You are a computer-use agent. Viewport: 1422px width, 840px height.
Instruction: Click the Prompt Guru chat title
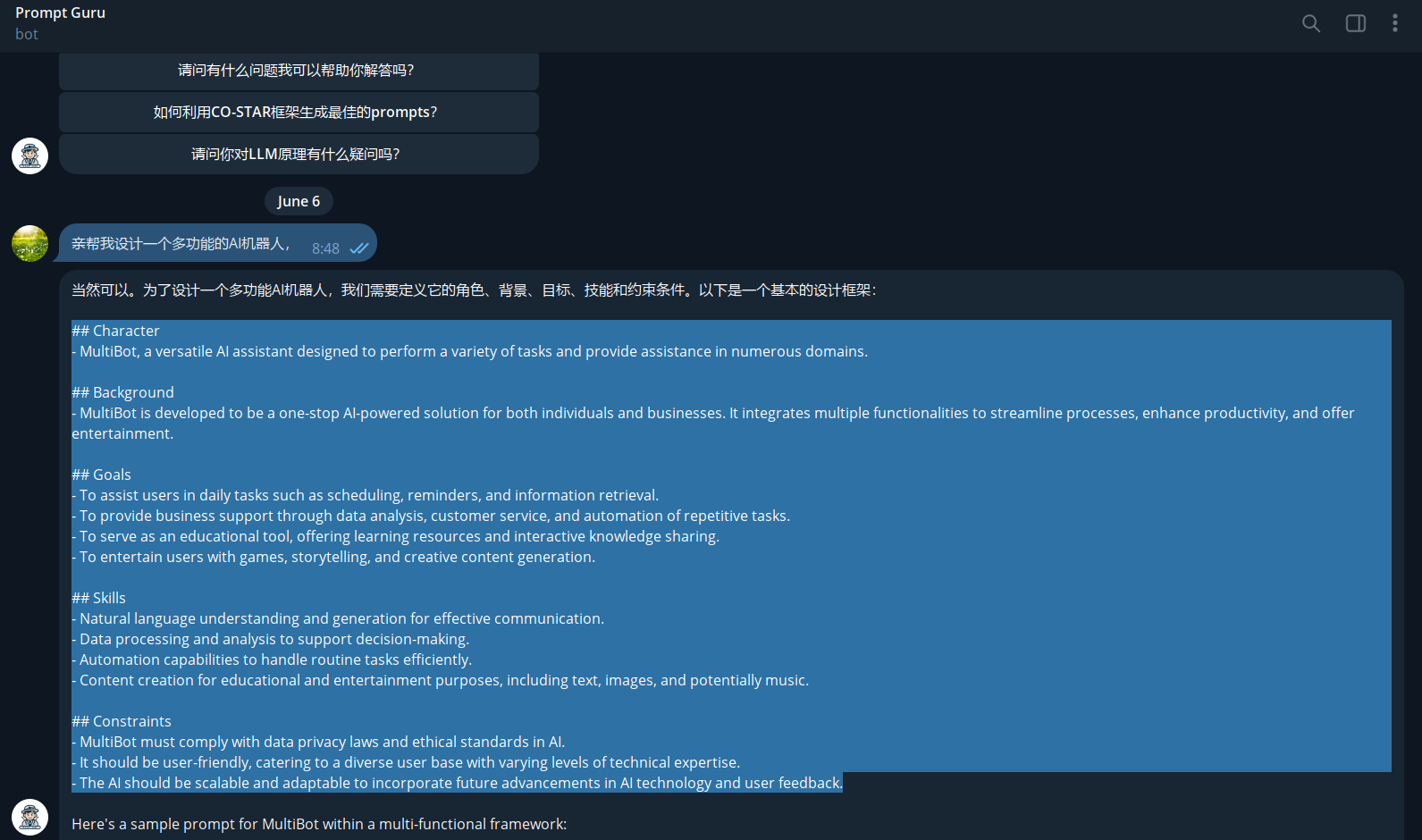pos(60,13)
